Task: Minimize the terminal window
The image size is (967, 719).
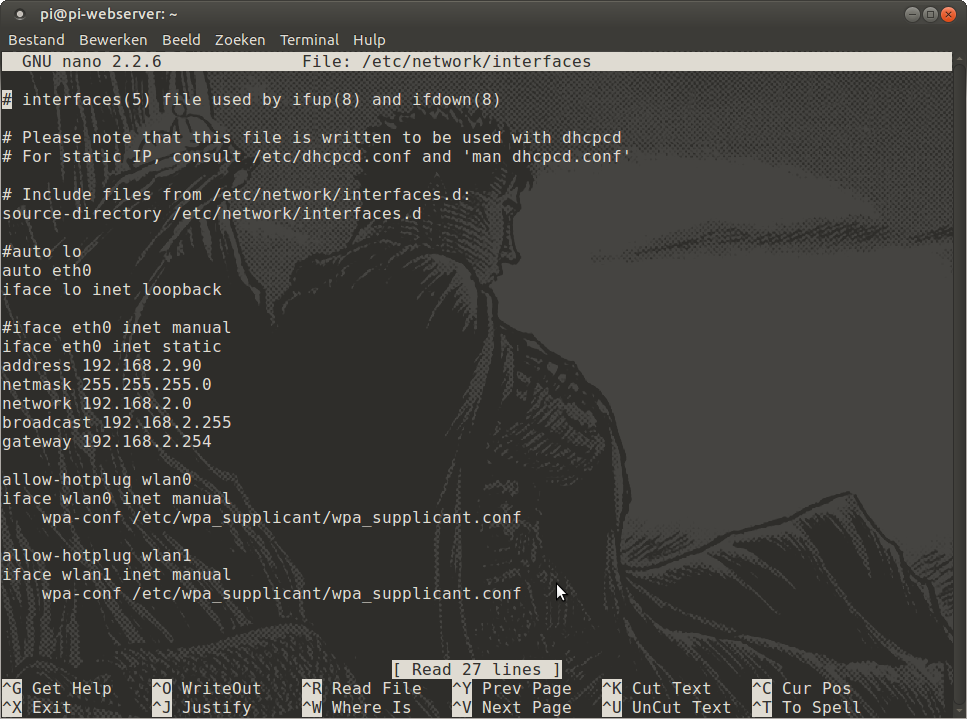Action: 912,14
